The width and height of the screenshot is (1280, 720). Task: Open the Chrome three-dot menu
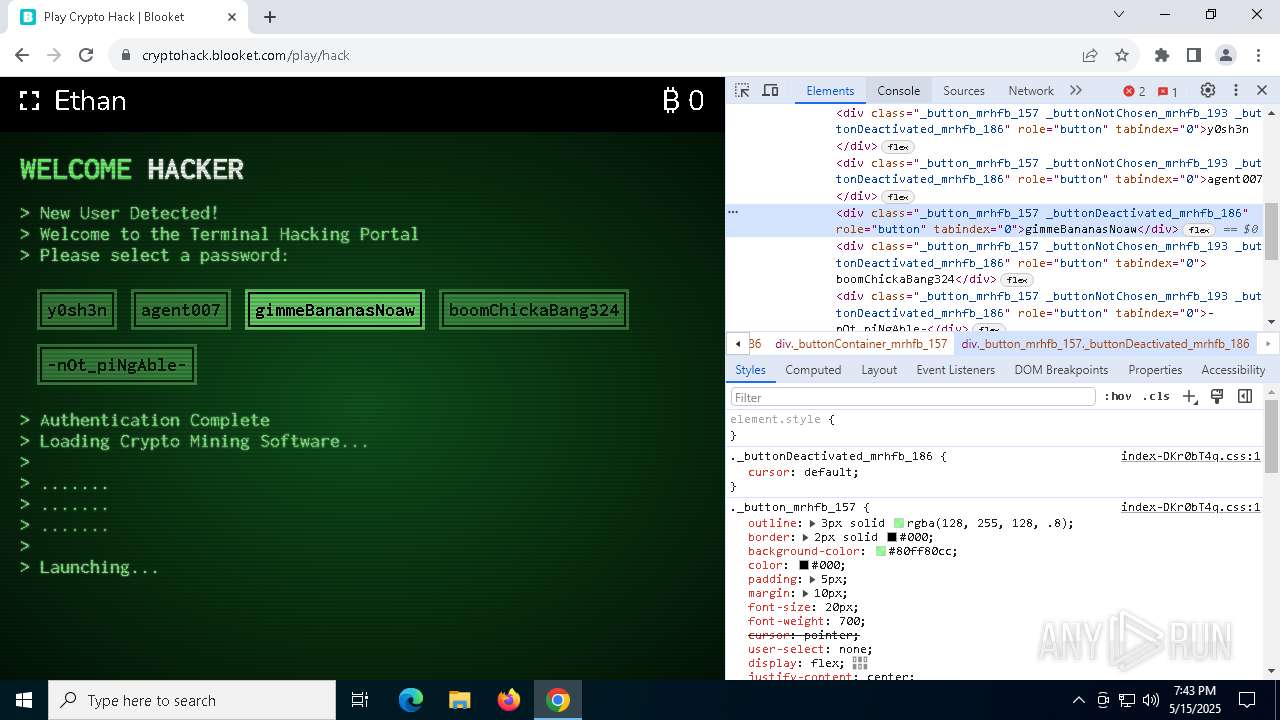tap(1258, 55)
